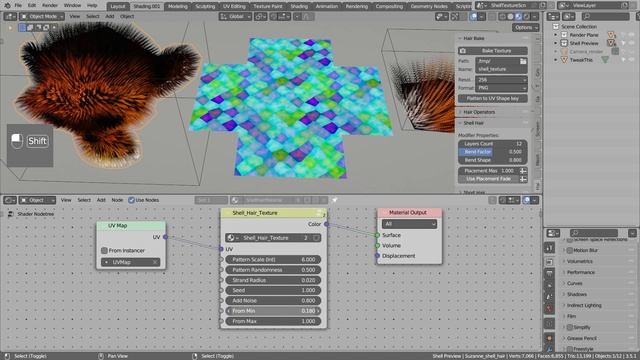Open the Global transform orientation dropdown
This screenshot has width=640, height=360.
click(x=236, y=16)
